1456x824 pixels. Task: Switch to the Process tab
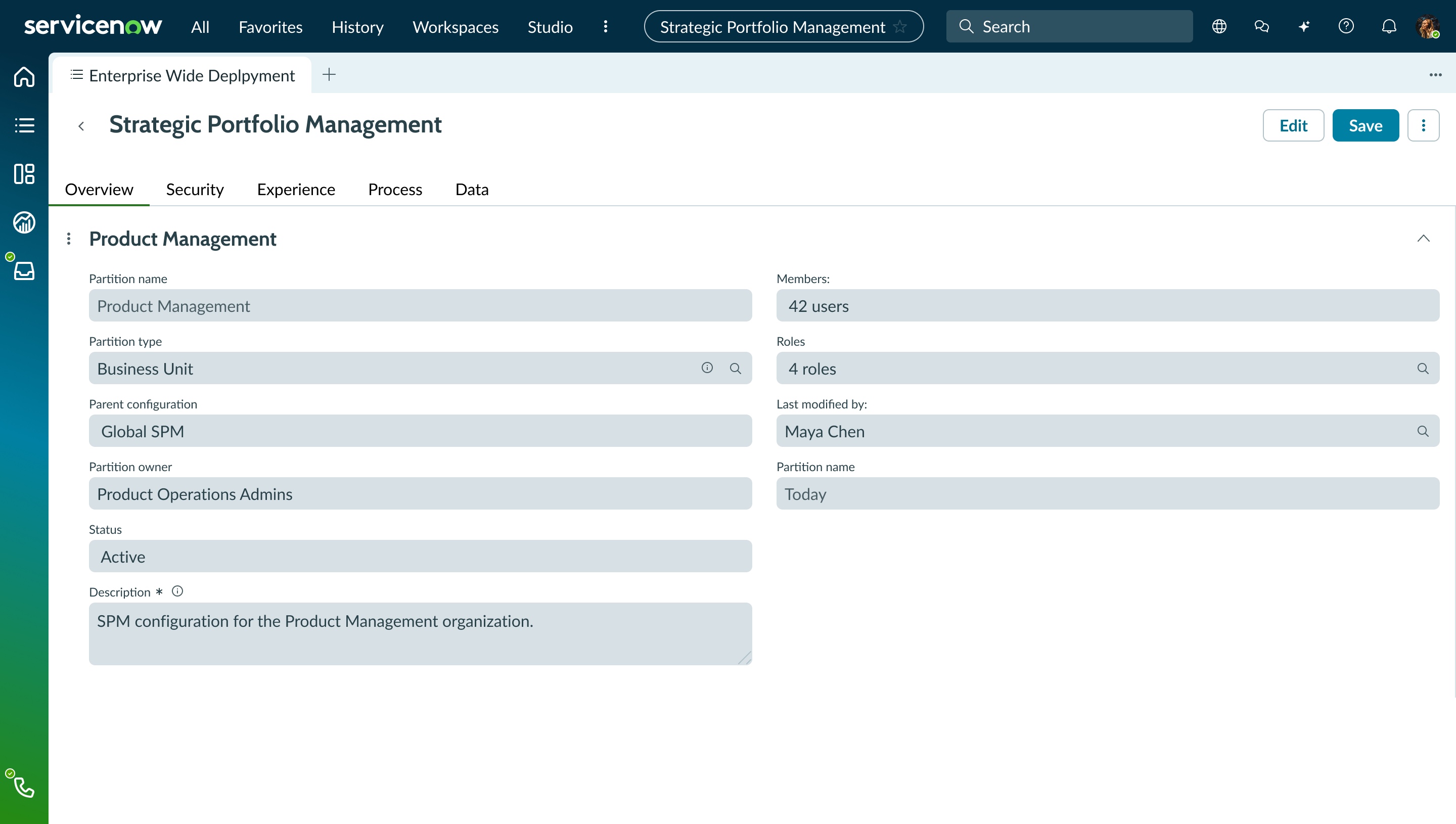coord(395,189)
